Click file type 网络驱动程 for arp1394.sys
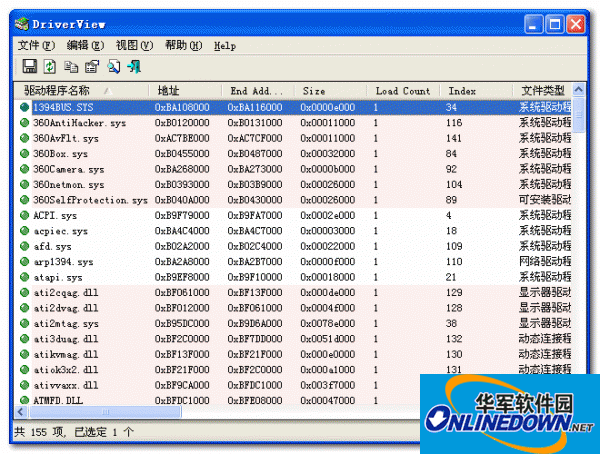This screenshot has width=600, height=454. tap(545, 261)
